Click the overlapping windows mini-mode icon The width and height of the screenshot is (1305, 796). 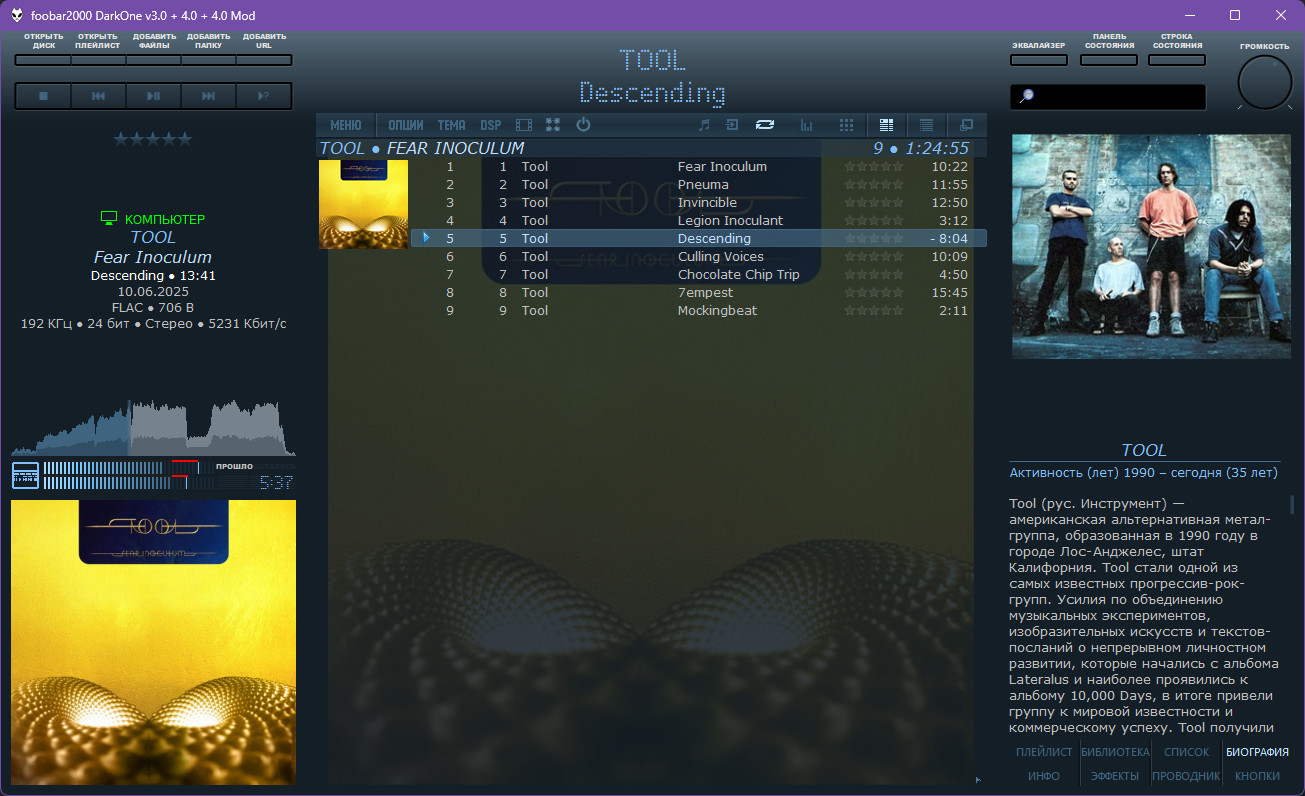pyautogui.click(x=966, y=125)
